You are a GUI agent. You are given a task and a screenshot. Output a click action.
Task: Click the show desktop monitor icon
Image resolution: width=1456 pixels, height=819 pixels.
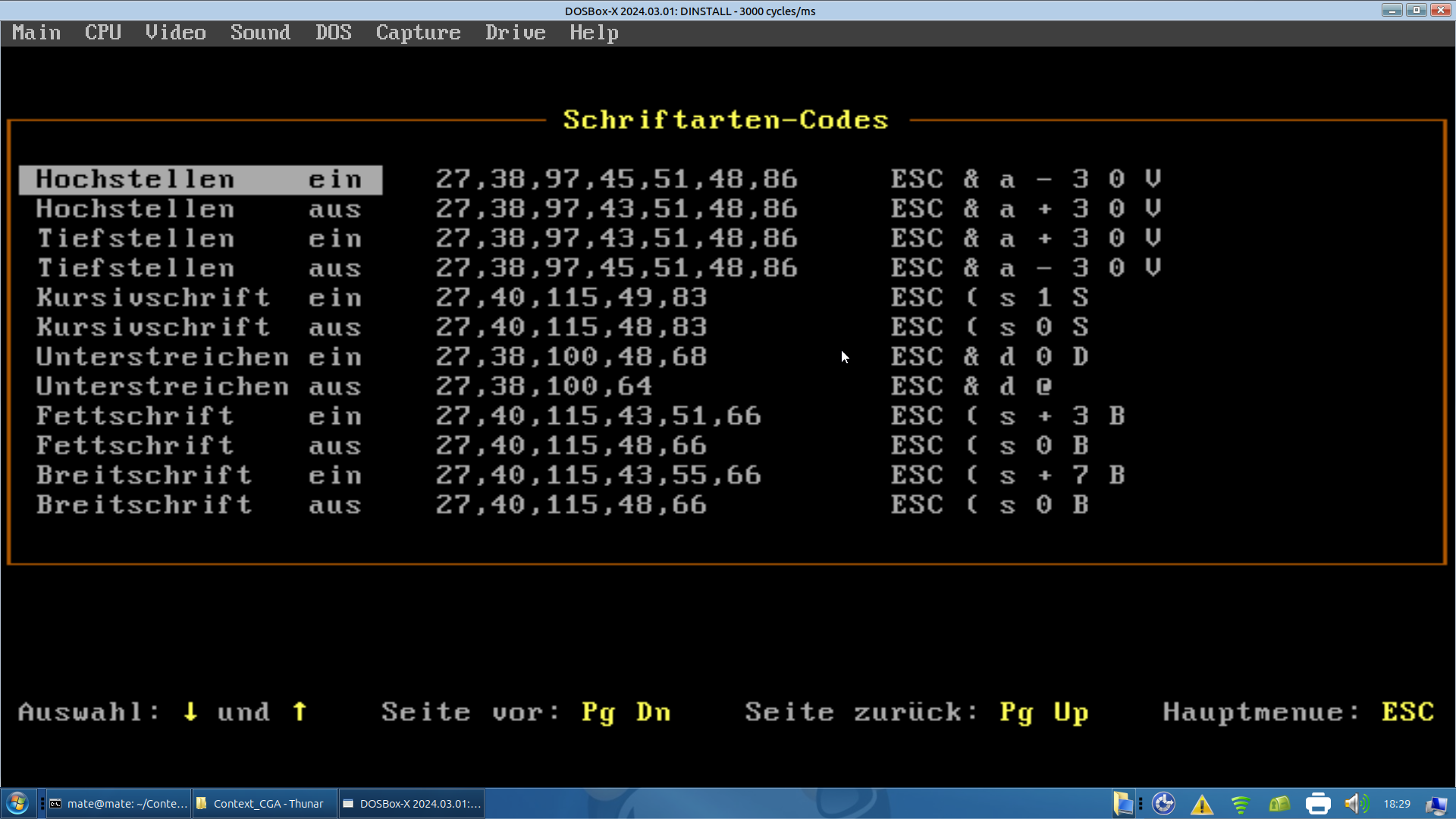click(x=1436, y=804)
